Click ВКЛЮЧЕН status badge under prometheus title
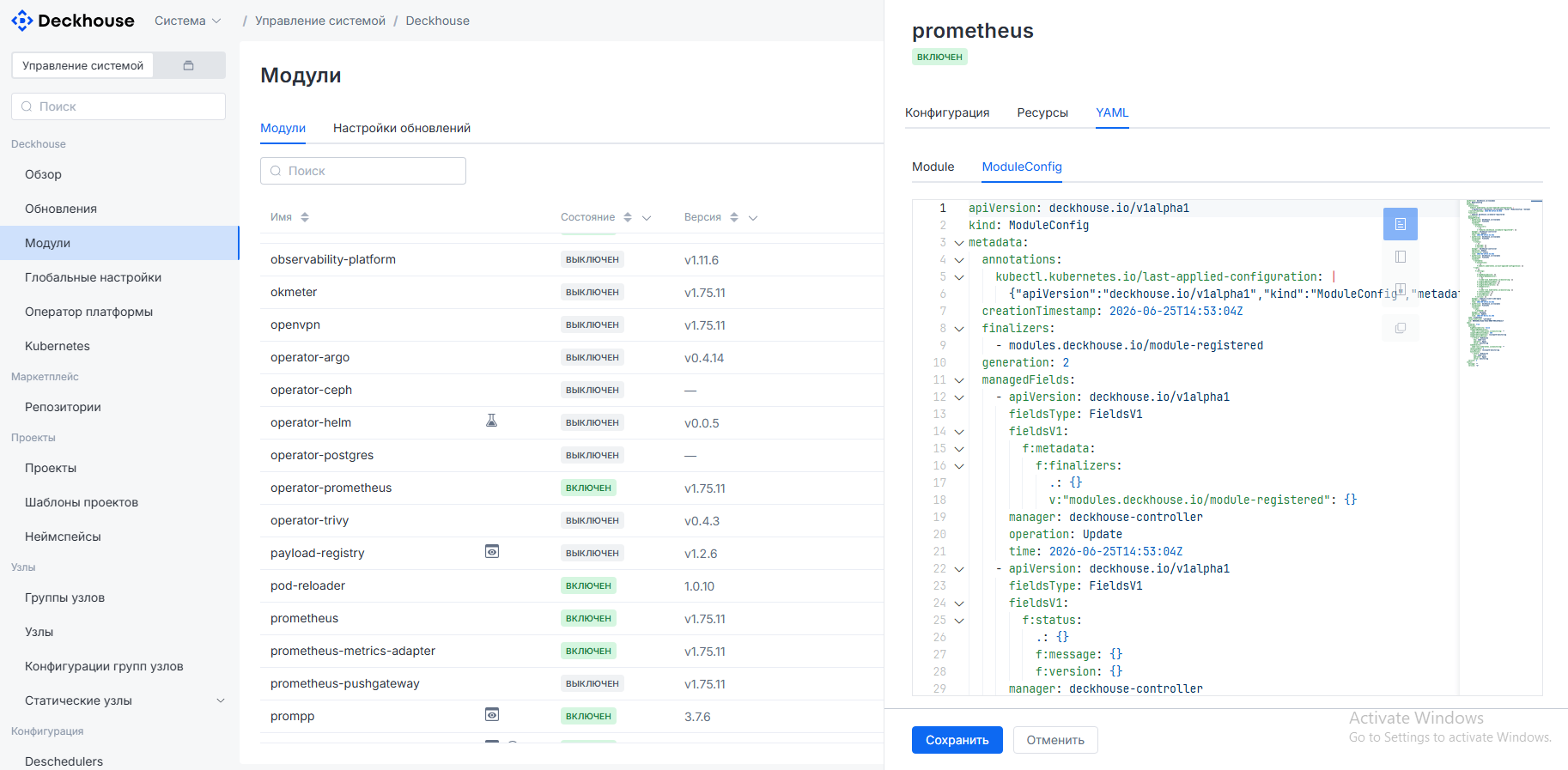Screen dimensions: 1568x770 tap(939, 57)
